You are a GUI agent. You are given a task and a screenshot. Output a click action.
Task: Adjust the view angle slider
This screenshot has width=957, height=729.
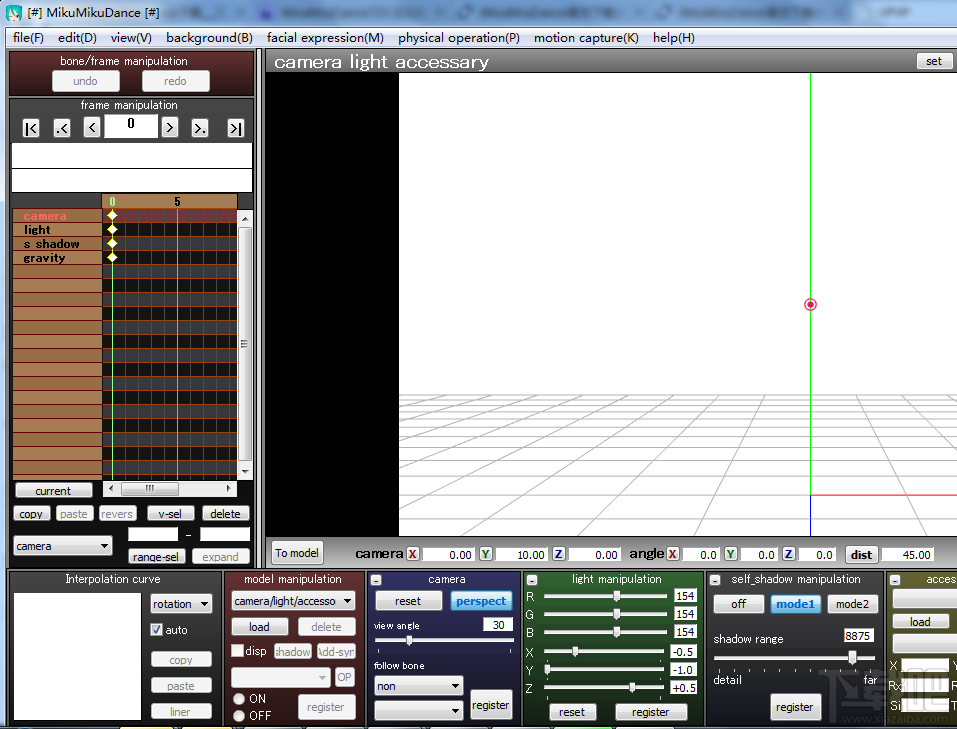[x=409, y=640]
